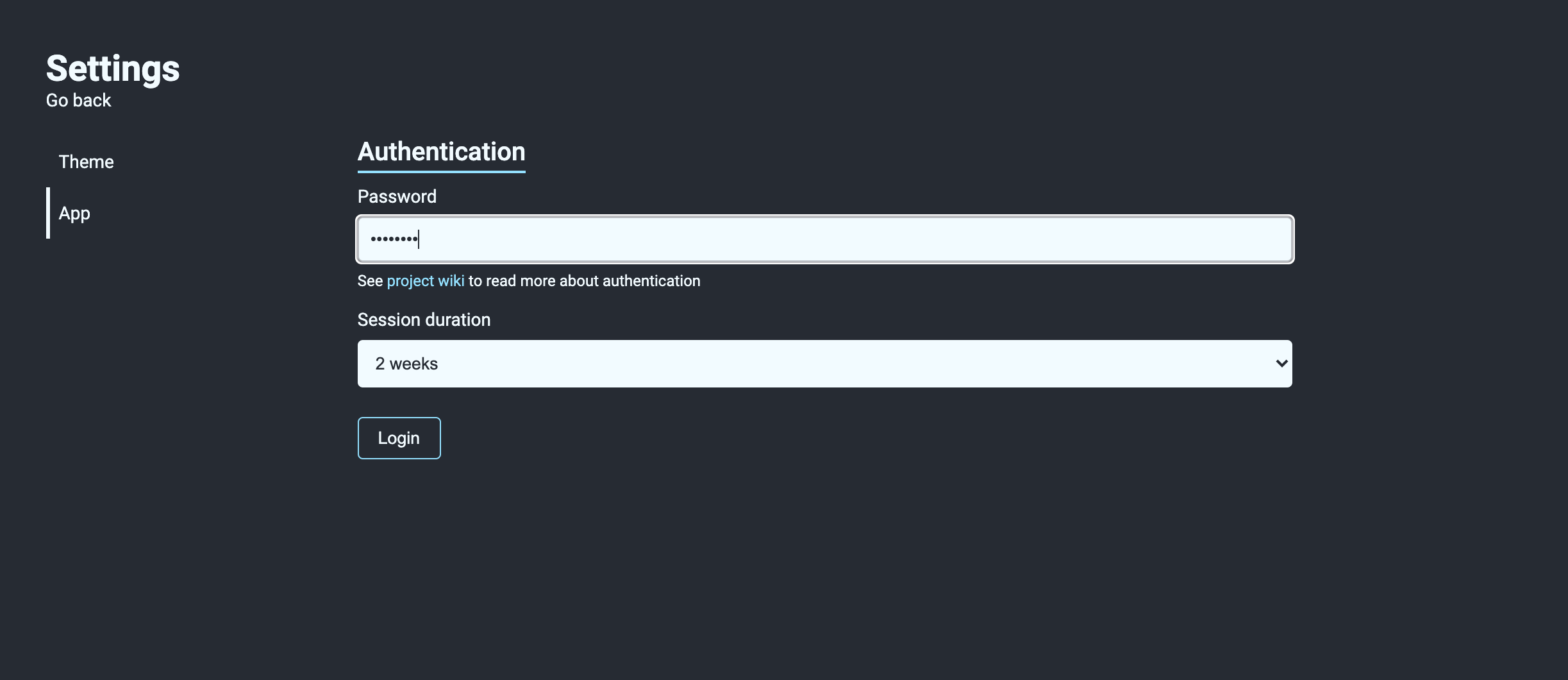Focus the Password input field
1568x680 pixels.
coord(824,239)
